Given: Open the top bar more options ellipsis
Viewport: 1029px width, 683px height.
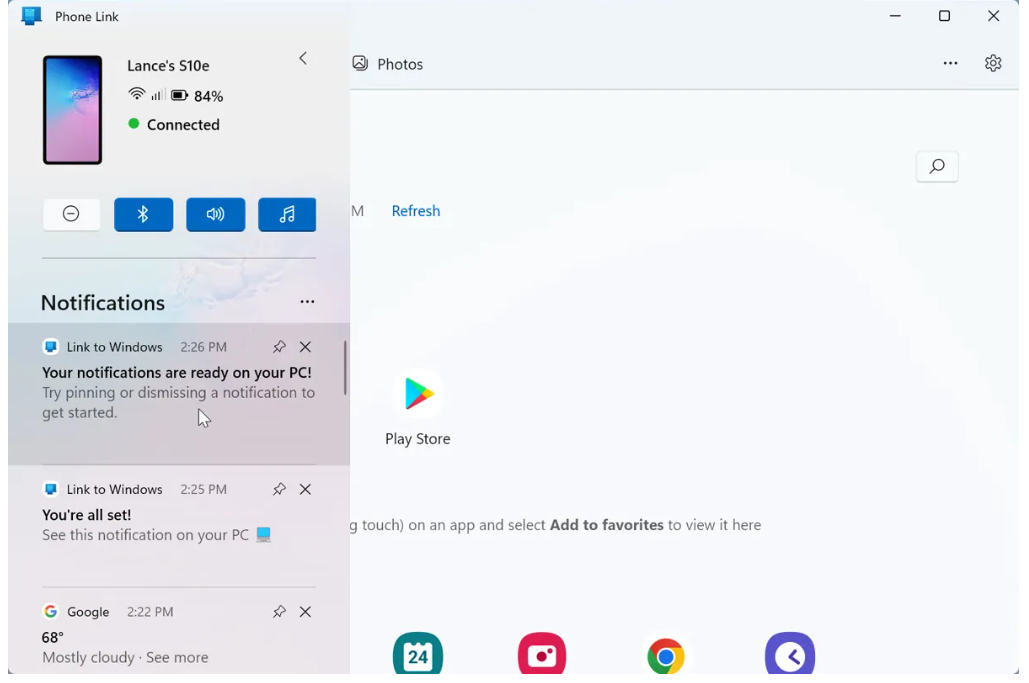Looking at the screenshot, I should coord(950,63).
